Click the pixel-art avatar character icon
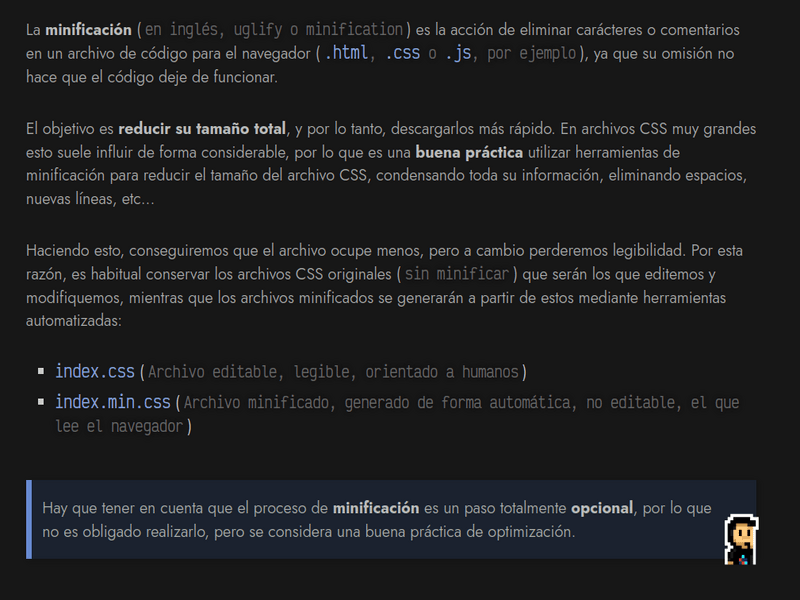 click(x=741, y=540)
